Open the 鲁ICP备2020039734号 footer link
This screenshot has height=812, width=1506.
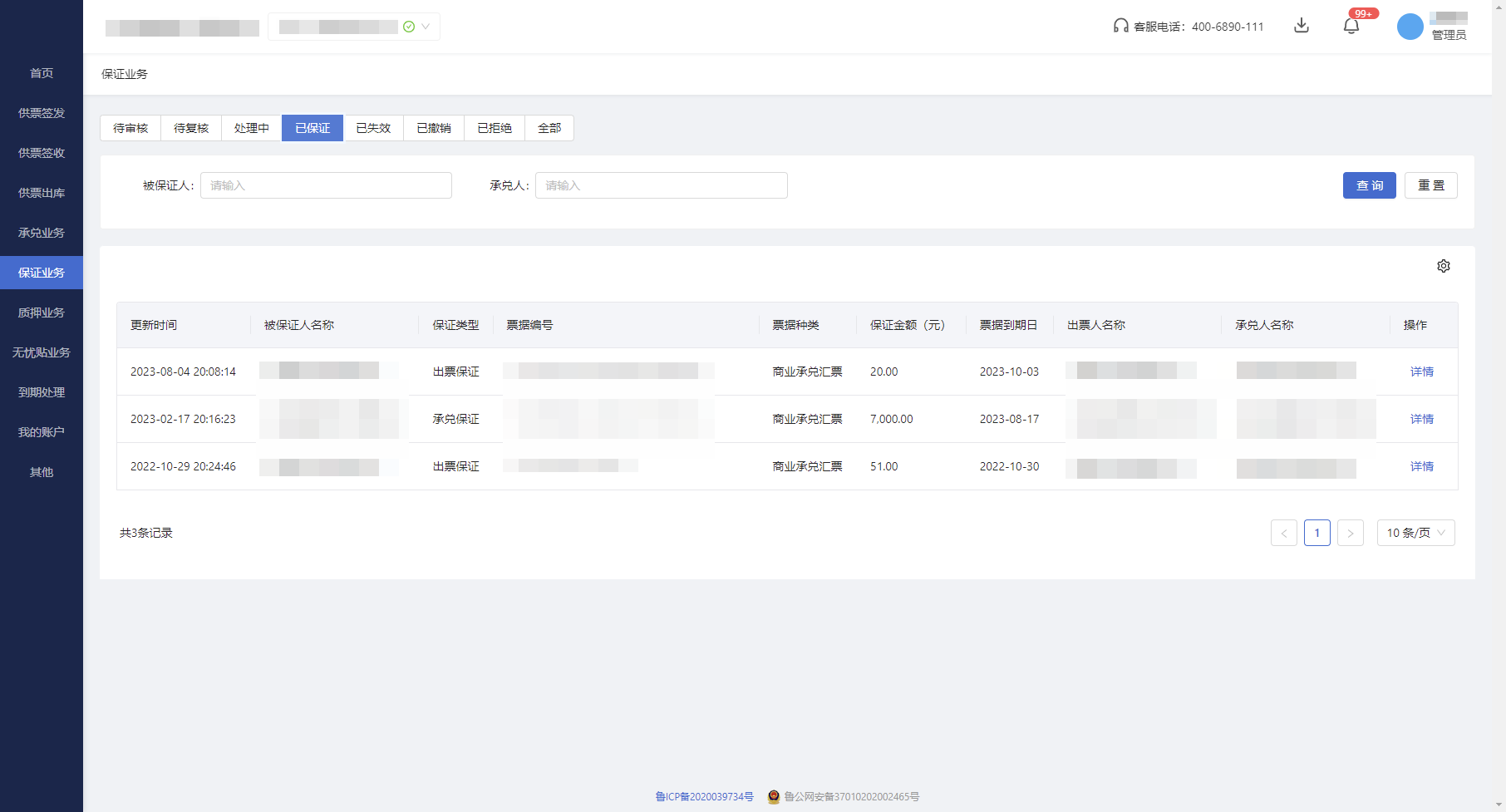pyautogui.click(x=704, y=796)
